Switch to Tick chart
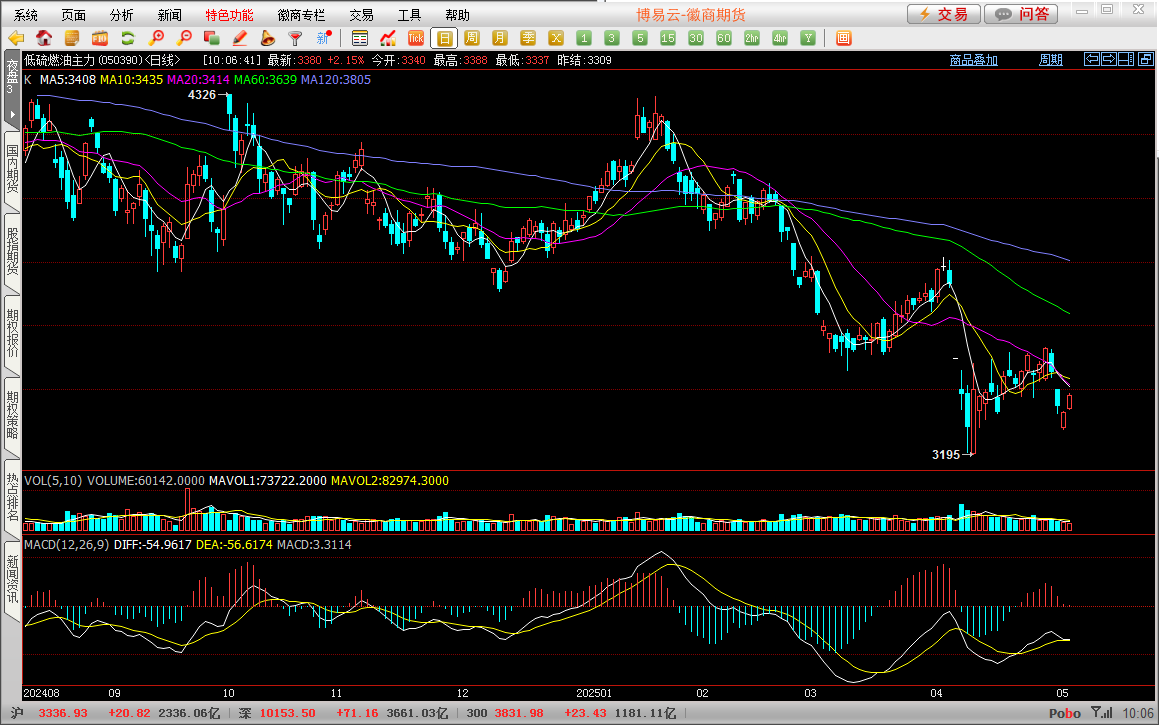Screen dimensions: 1159x725 point(416,38)
